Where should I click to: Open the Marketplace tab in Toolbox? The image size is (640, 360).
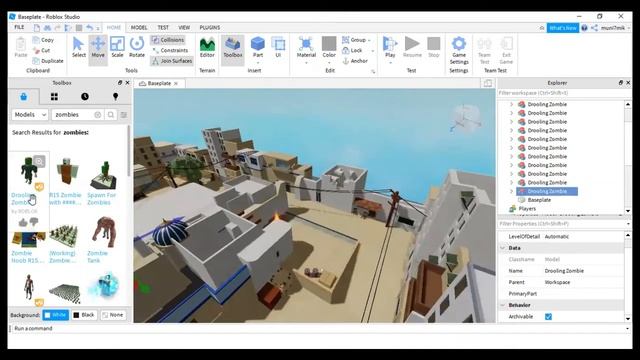tap(24, 97)
